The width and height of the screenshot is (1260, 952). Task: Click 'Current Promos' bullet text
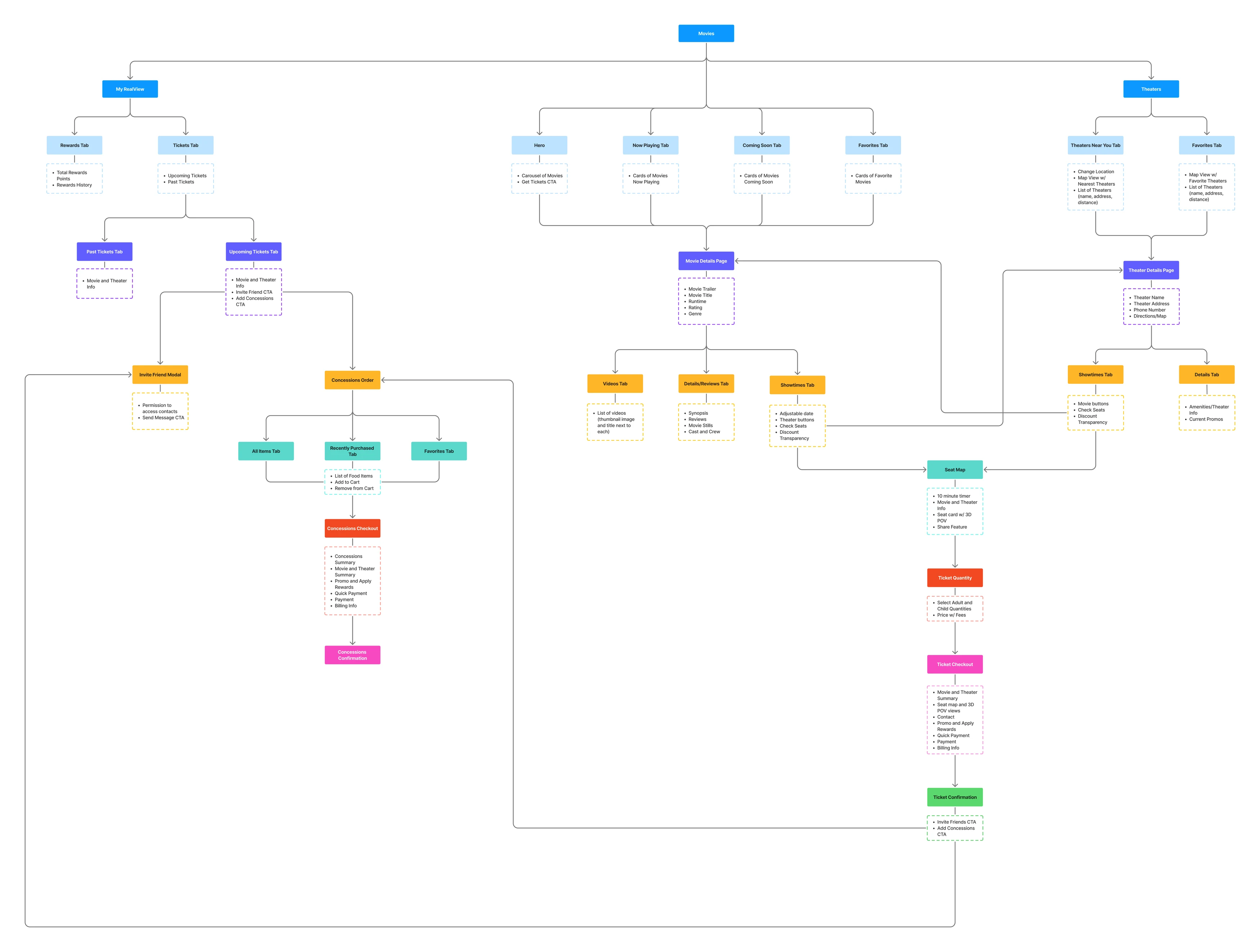click(1205, 419)
